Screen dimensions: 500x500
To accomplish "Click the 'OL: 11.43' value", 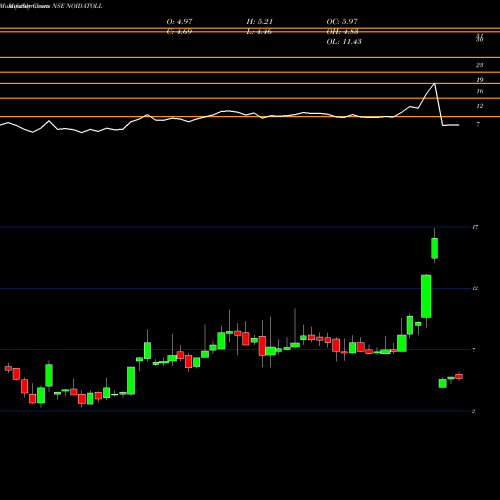I will click(344, 42).
